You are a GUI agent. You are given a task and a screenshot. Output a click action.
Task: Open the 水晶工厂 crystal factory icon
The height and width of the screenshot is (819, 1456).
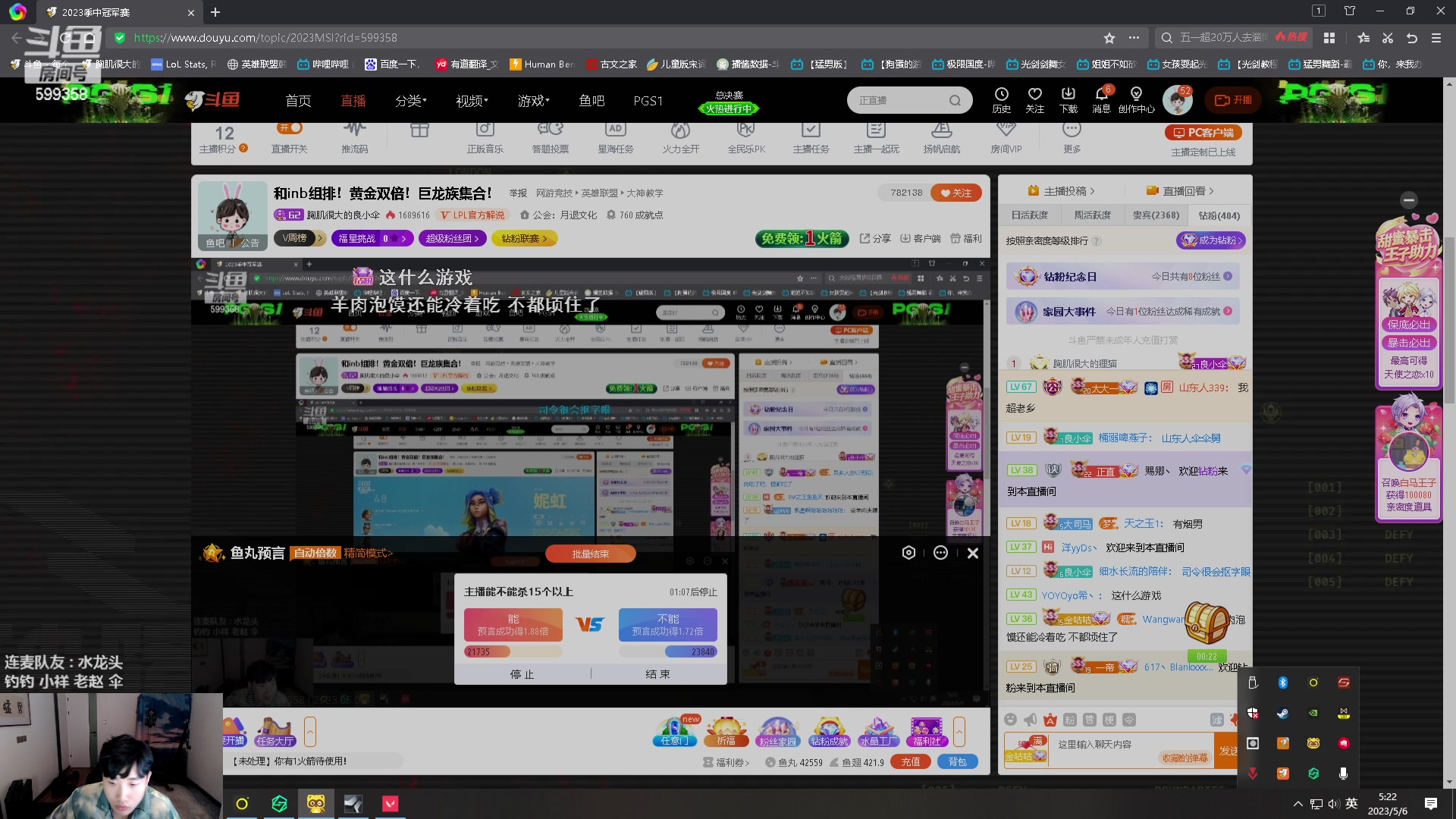point(878,732)
